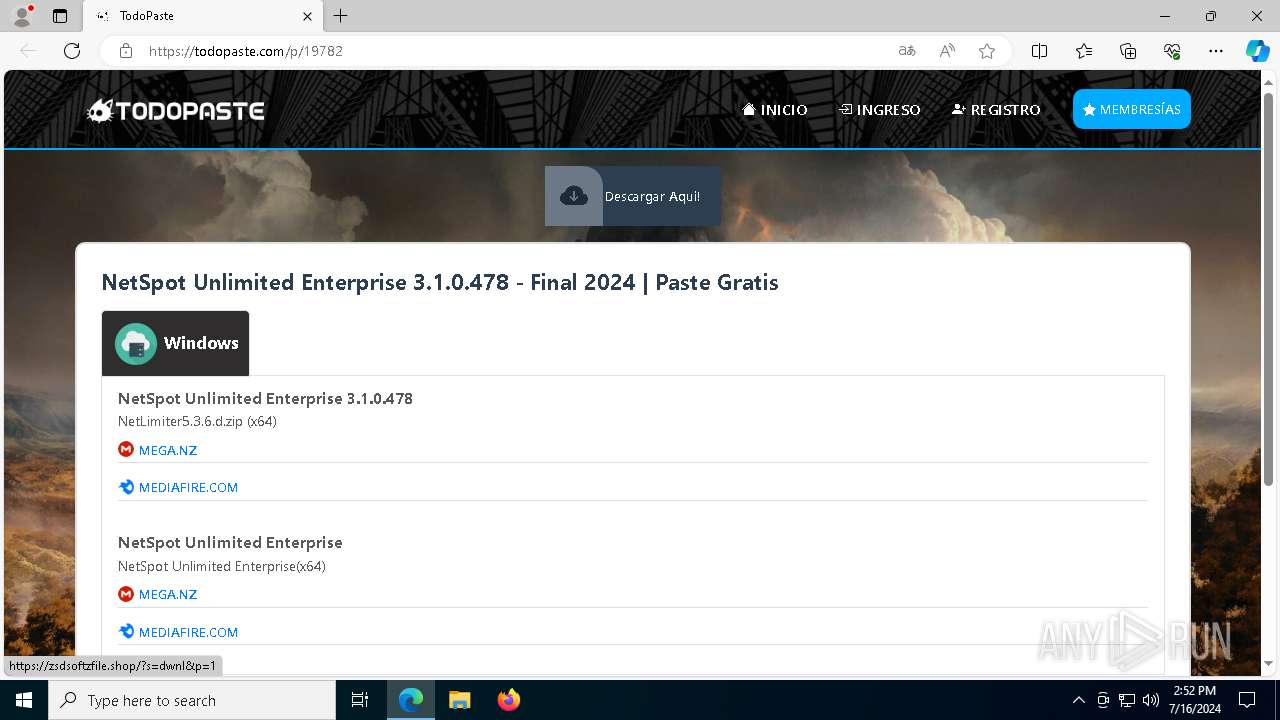Viewport: 1280px width, 720px height.
Task: Click the text NetSpot Unlimited Enterprise(x64)
Action: pos(222,566)
